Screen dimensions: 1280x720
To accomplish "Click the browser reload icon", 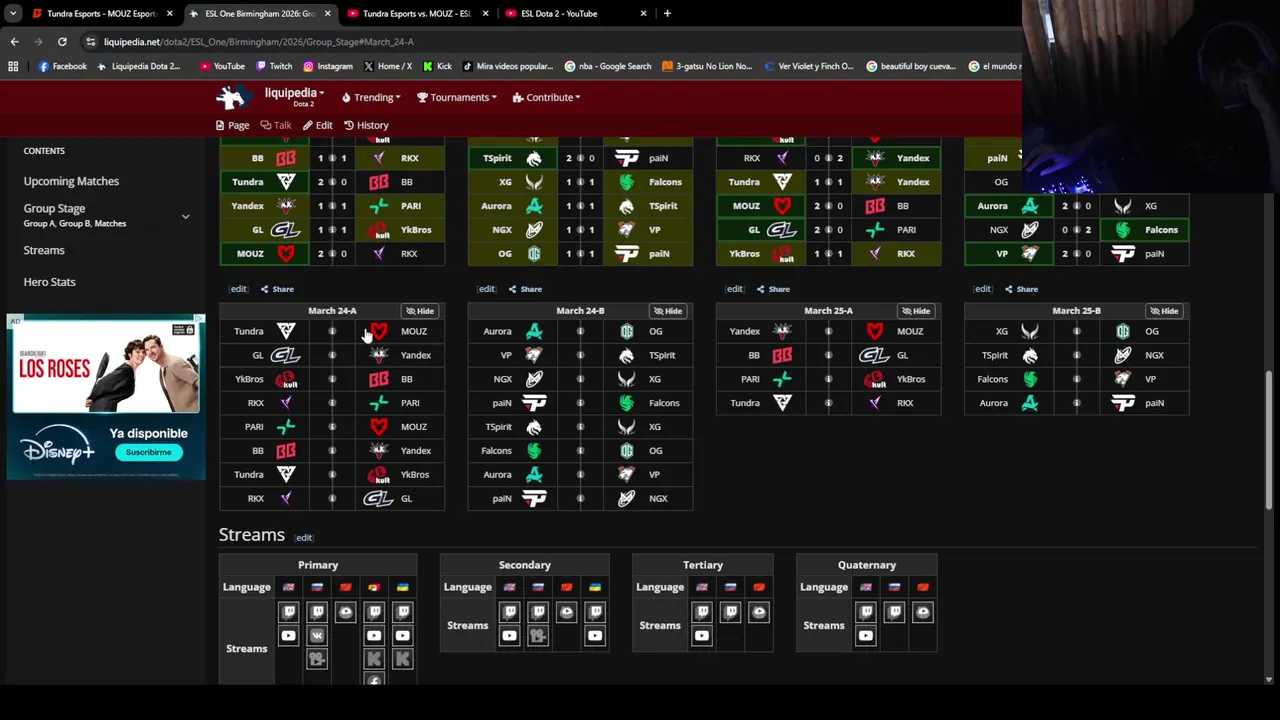I will coord(62,42).
